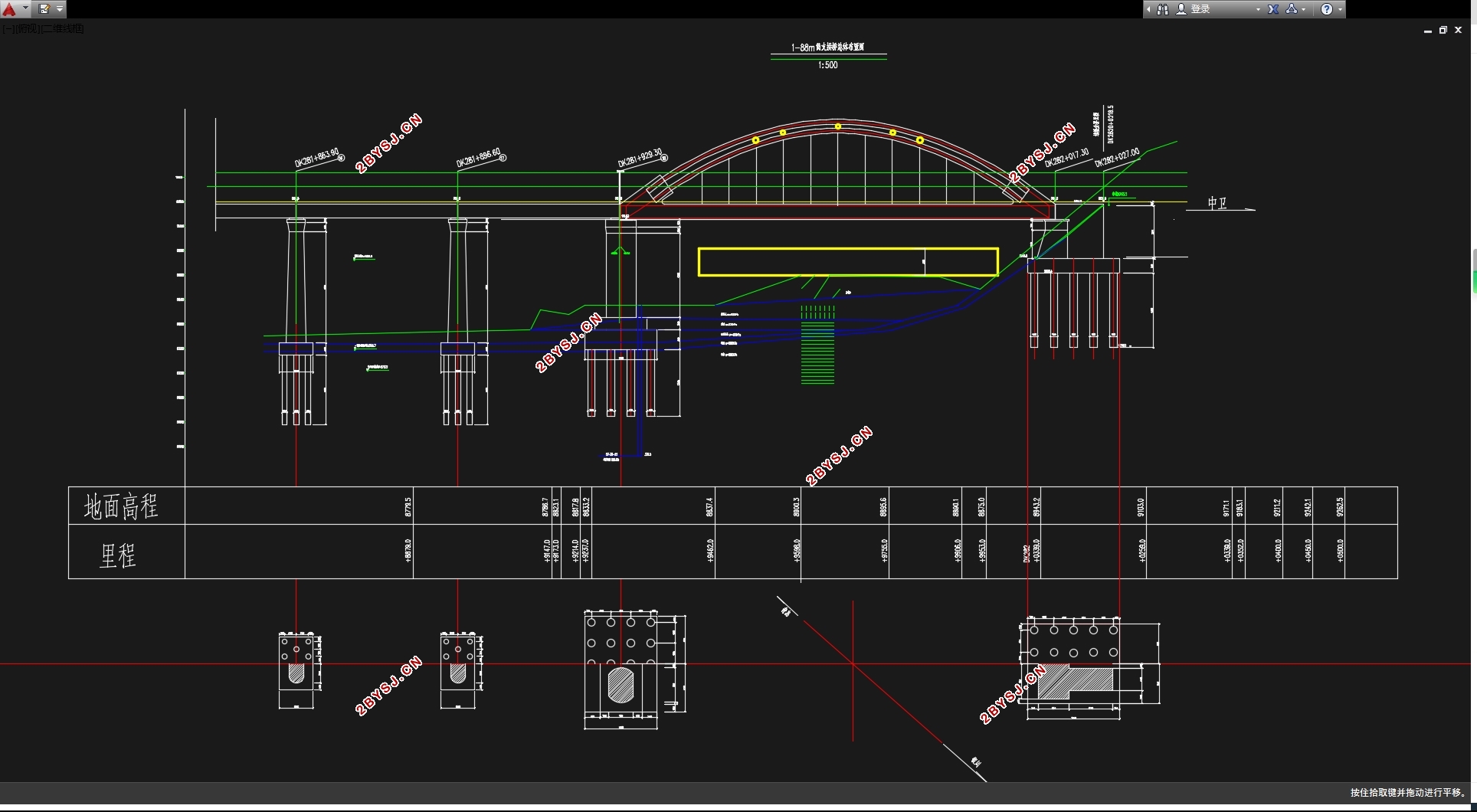1477x812 pixels.
Task: Click the user sign-in icon
Action: (x=1181, y=9)
